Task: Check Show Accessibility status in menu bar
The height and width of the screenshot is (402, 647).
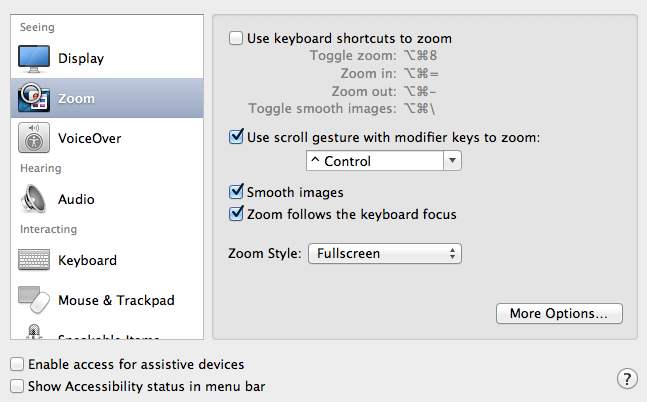Action: (16, 386)
